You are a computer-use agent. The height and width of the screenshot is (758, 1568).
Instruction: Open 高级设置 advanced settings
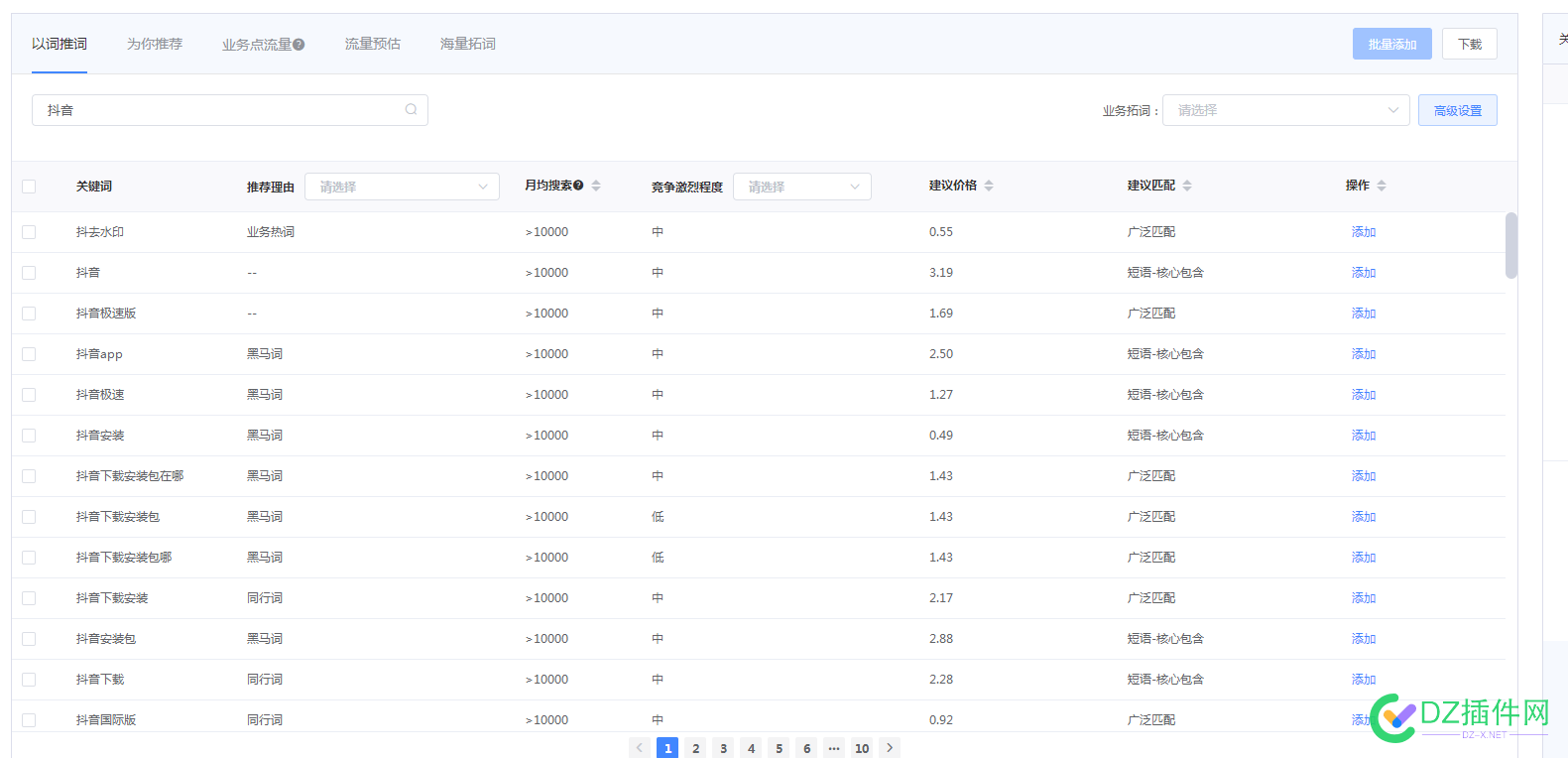pyautogui.click(x=1458, y=110)
